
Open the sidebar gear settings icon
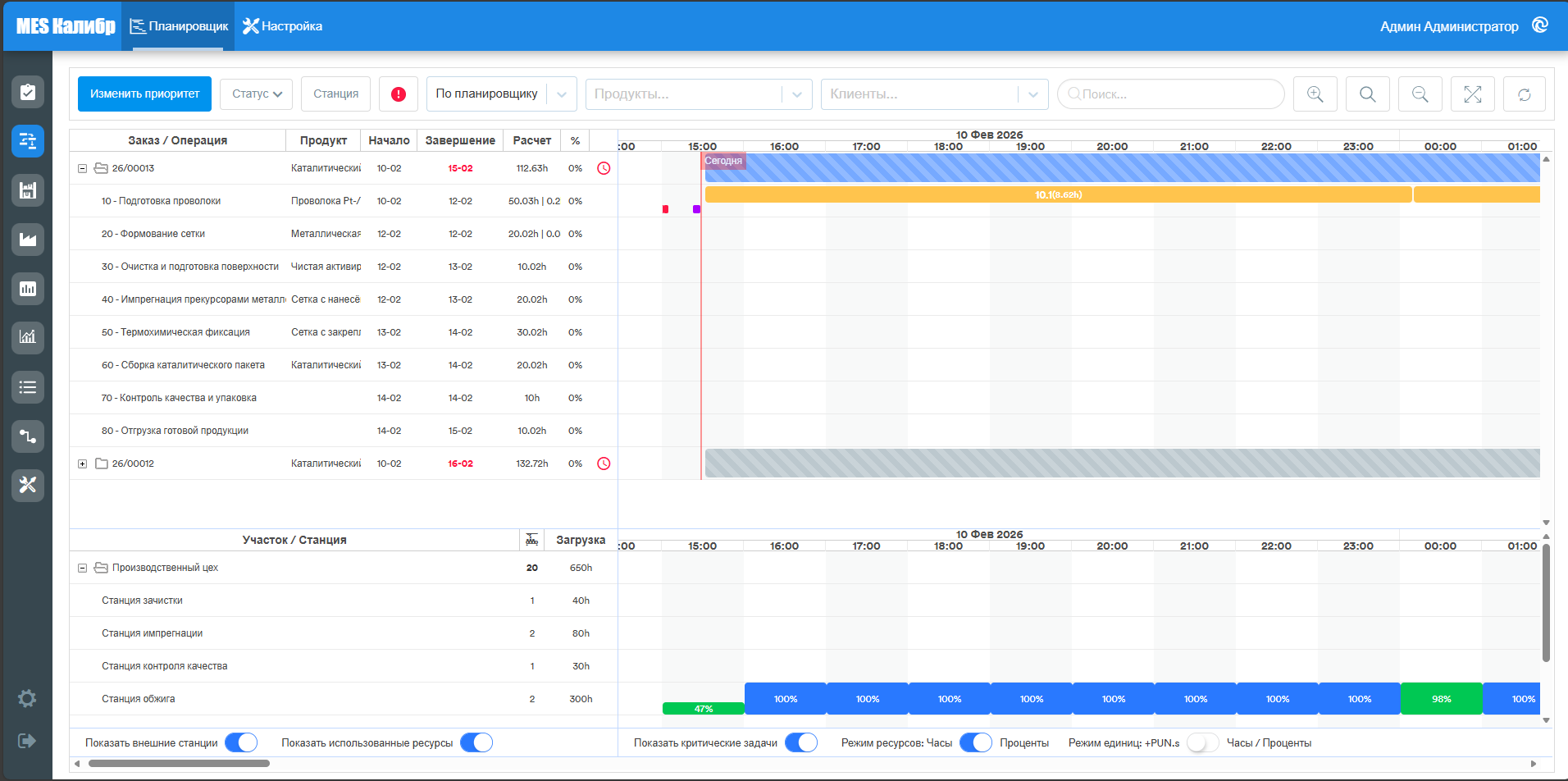pos(27,698)
